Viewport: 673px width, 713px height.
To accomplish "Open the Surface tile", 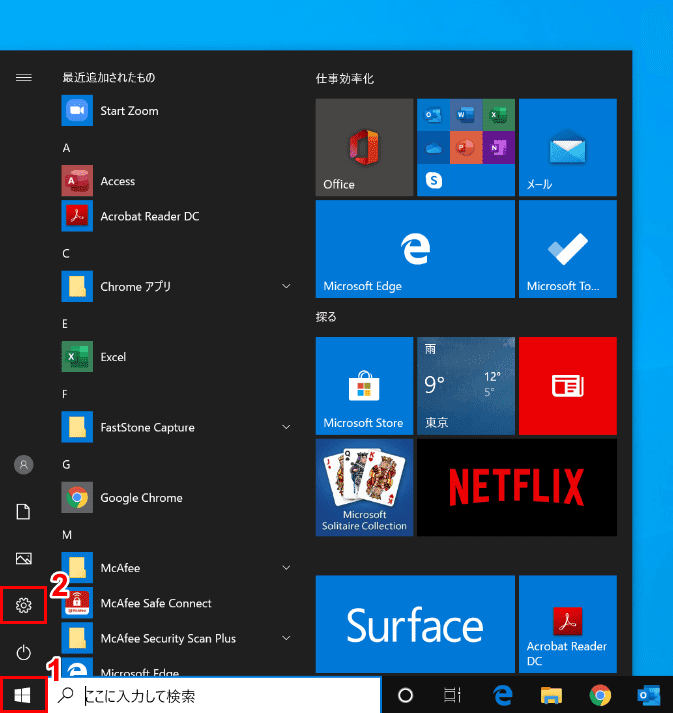I will click(x=415, y=624).
